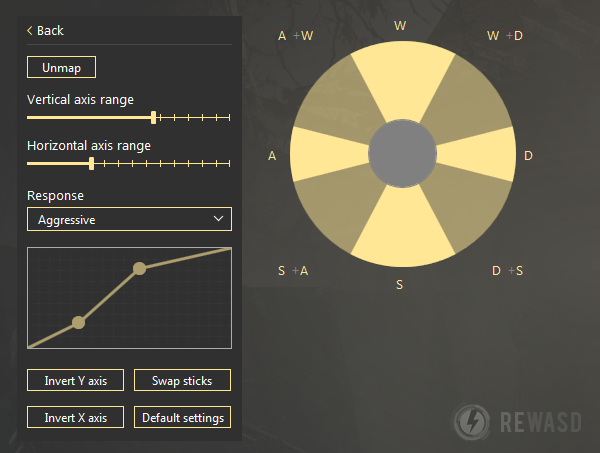The width and height of the screenshot is (600, 453).
Task: Click the 'D +S' label text
Action: pyautogui.click(x=507, y=270)
